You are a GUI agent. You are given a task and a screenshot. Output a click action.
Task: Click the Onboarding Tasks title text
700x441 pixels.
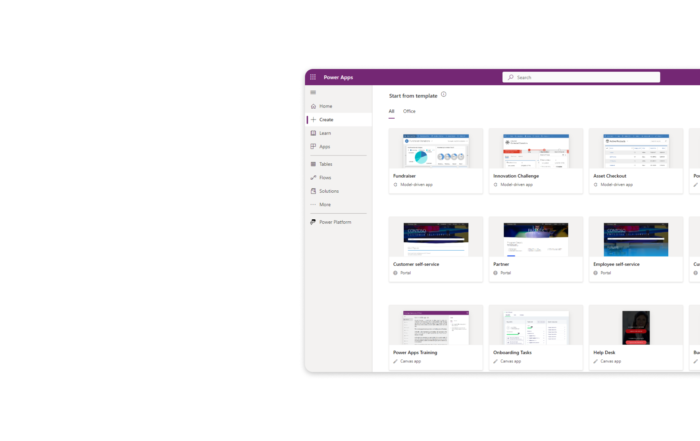(x=512, y=353)
